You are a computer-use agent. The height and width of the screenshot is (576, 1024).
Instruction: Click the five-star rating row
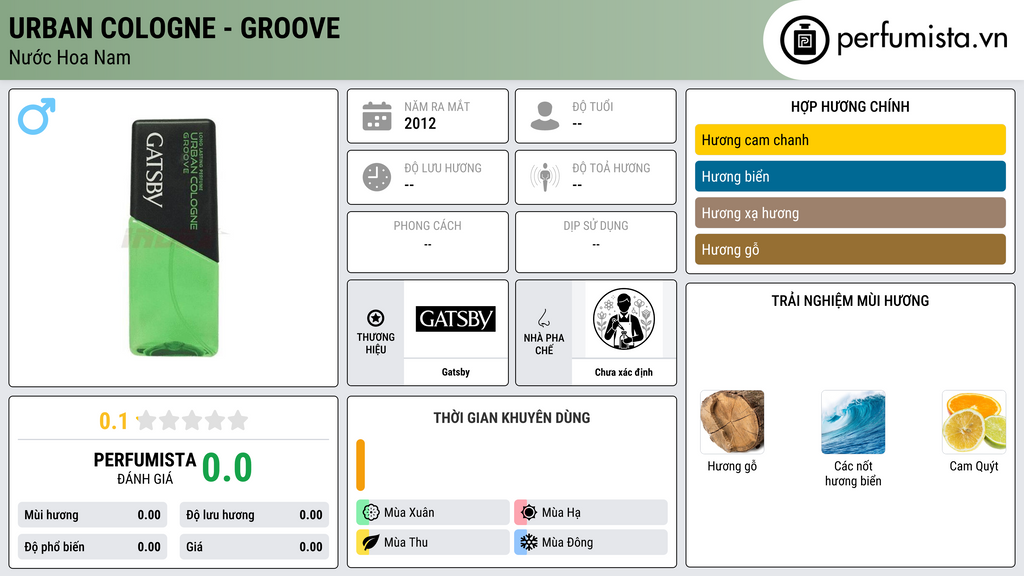[192, 420]
